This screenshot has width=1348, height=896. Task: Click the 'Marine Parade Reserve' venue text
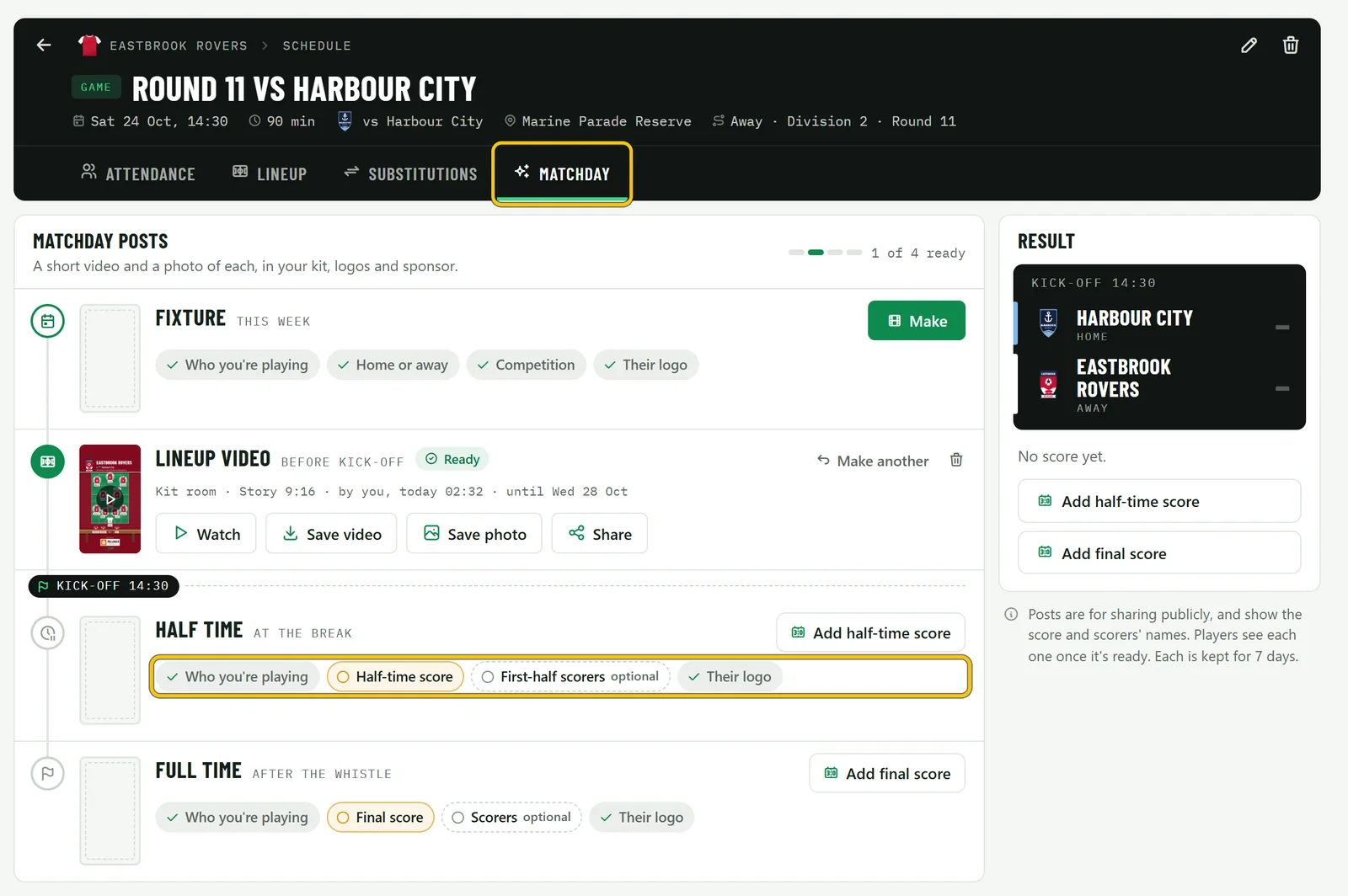[x=607, y=121]
